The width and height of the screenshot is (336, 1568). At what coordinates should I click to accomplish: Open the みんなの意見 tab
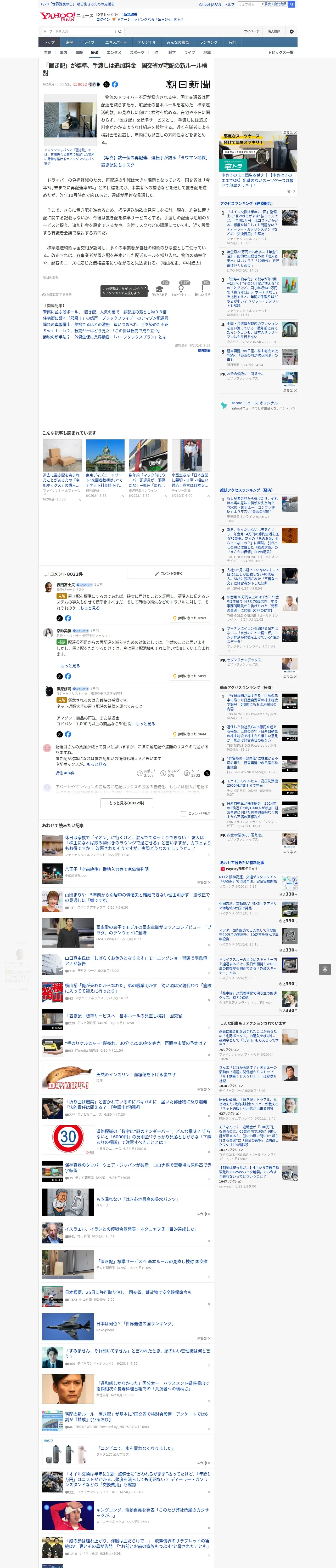178,43
